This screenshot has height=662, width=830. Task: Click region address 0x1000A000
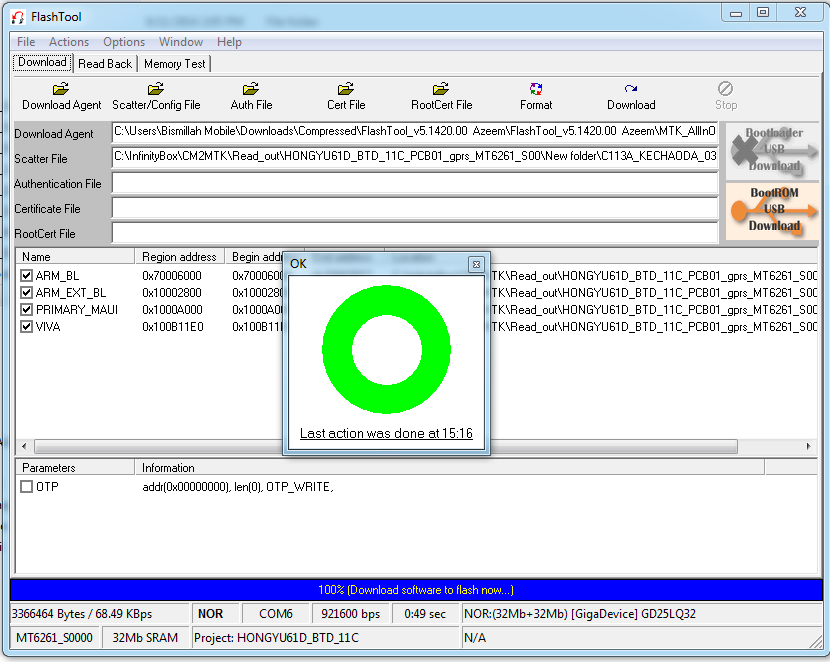(172, 310)
